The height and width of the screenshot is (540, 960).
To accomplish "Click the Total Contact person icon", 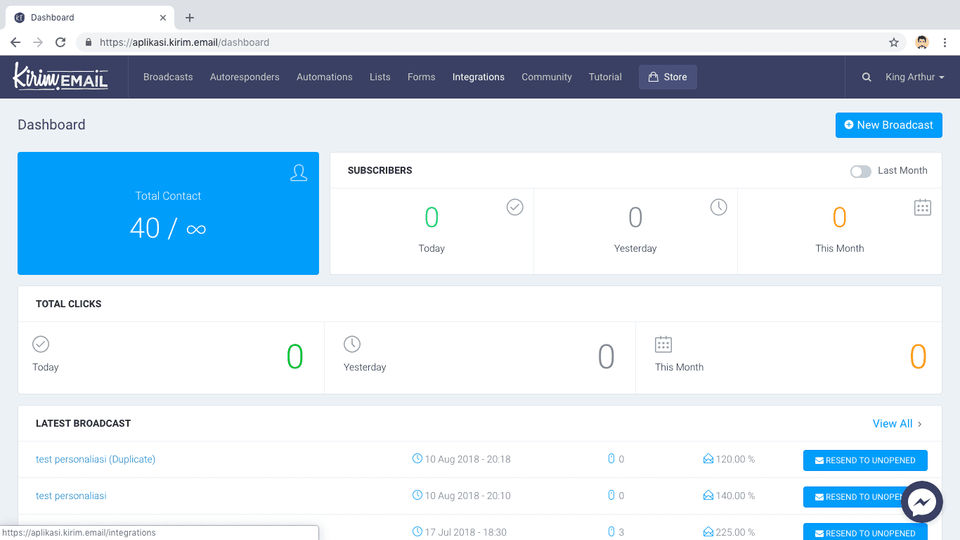I will pyautogui.click(x=299, y=173).
